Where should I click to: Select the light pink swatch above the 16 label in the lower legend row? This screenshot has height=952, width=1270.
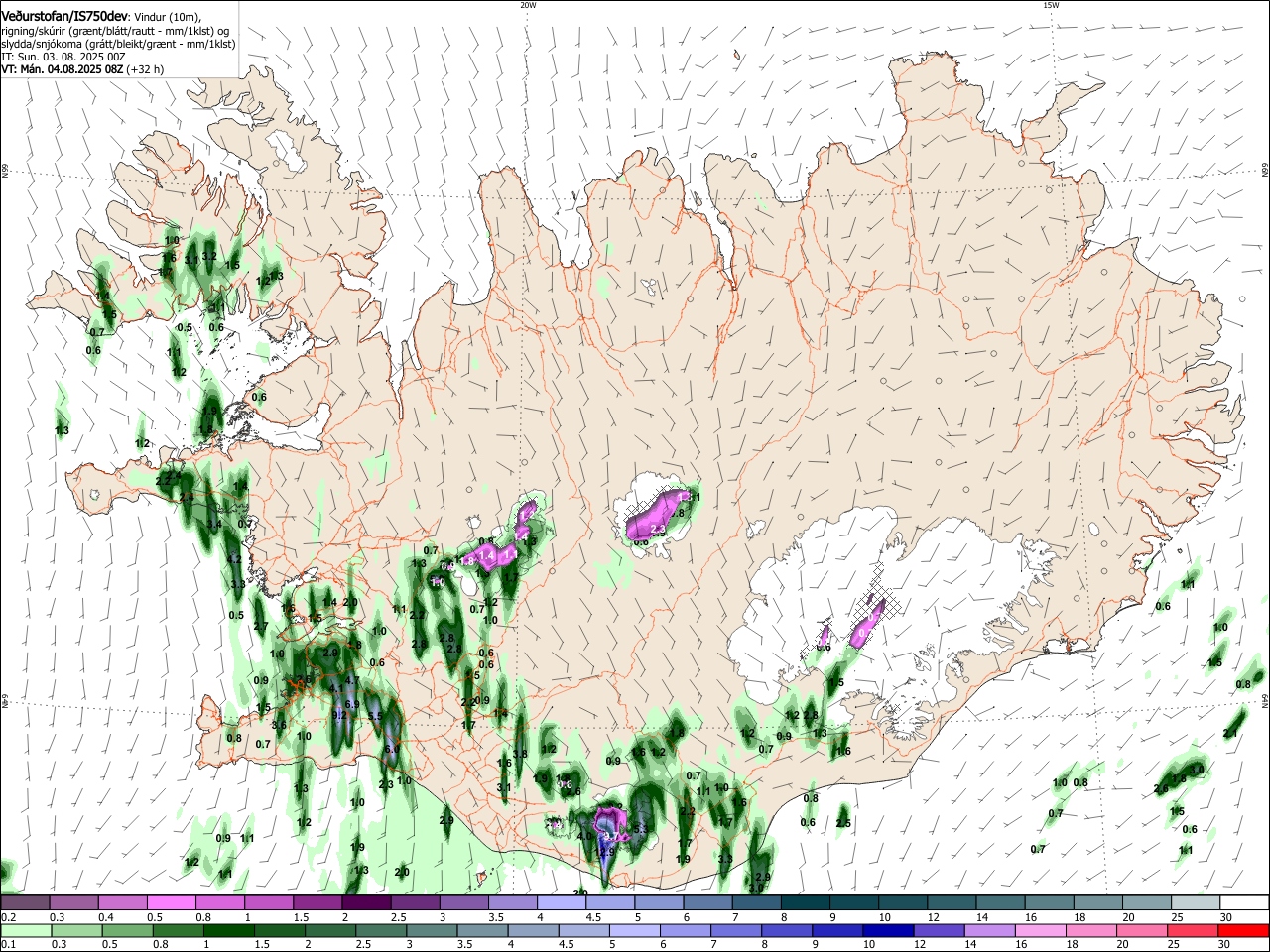(1040, 931)
